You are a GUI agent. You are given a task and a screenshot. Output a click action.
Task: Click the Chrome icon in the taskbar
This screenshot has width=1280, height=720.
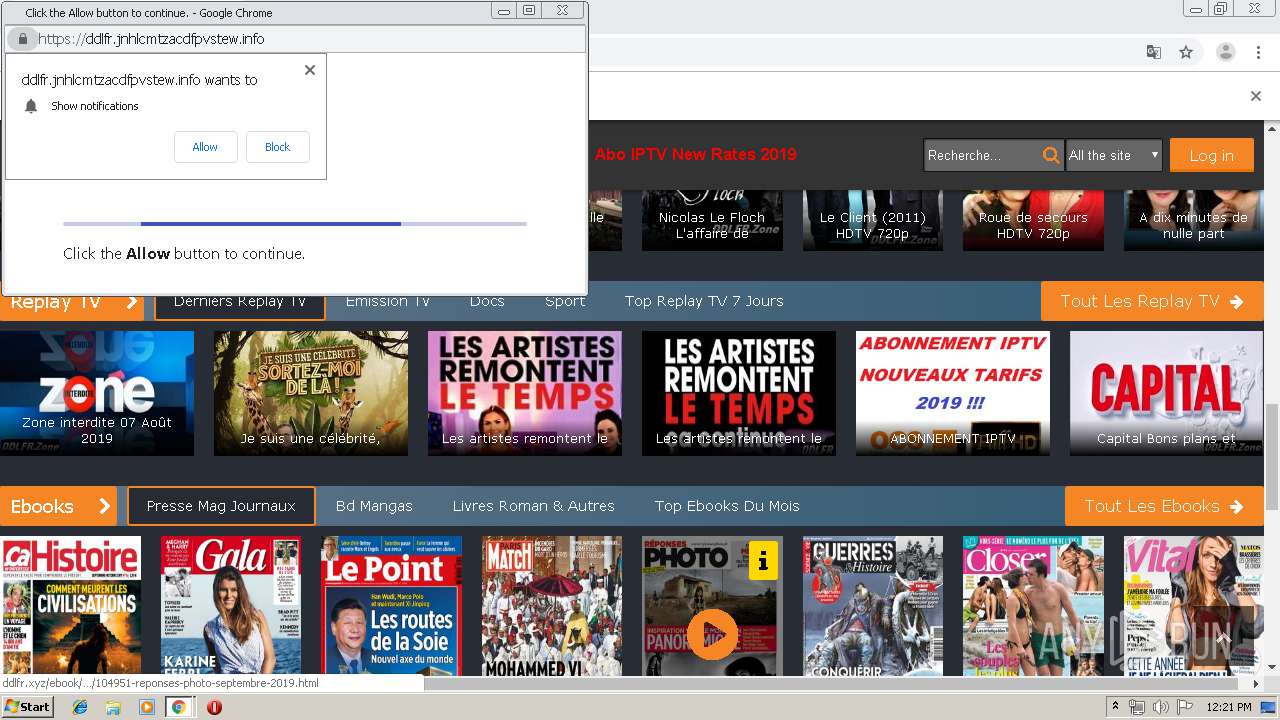click(x=179, y=707)
